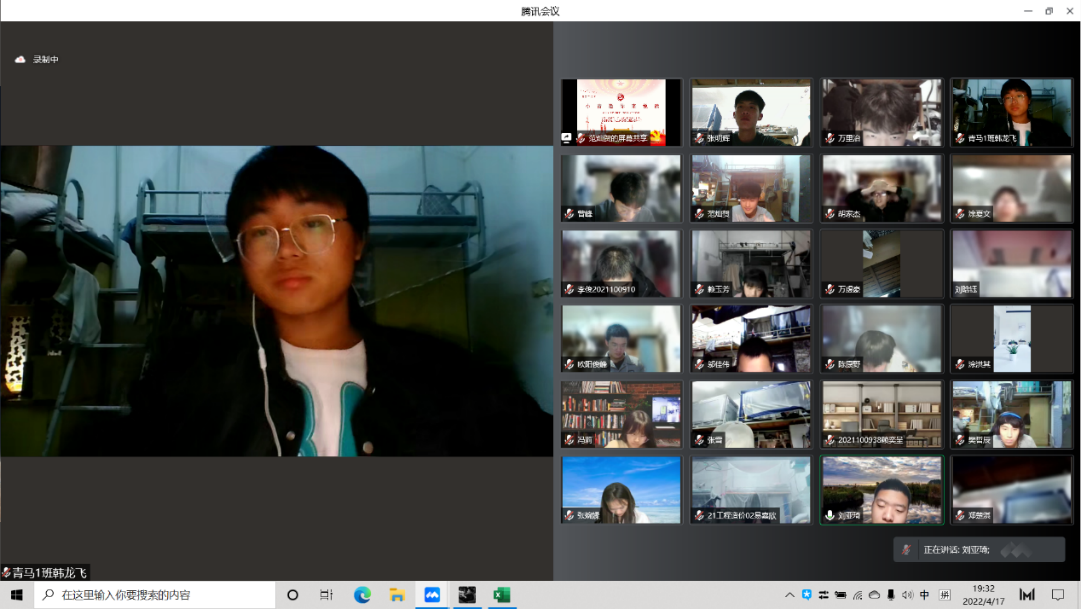Open Excel from the taskbar
Screen dimensions: 1081x609
click(501, 595)
